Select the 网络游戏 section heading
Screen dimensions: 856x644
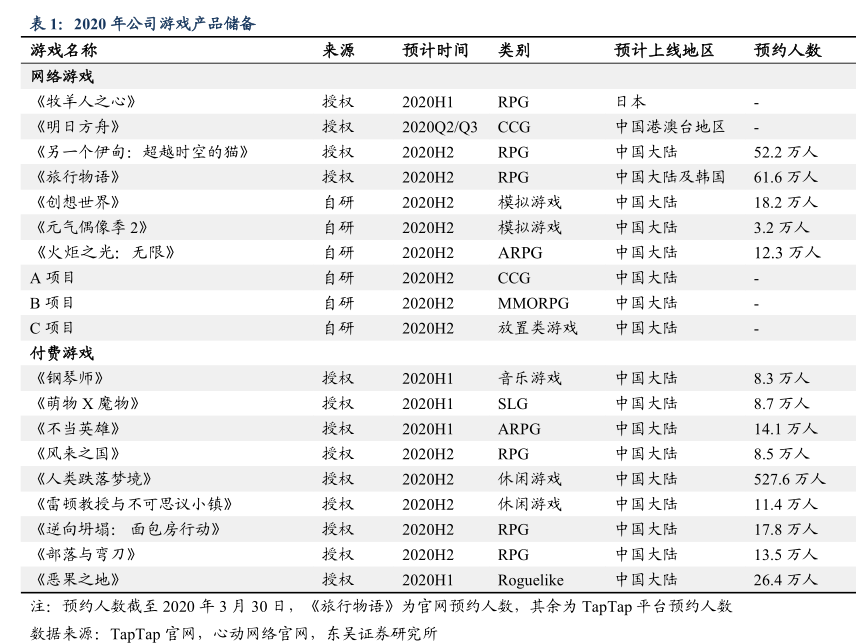coord(62,76)
